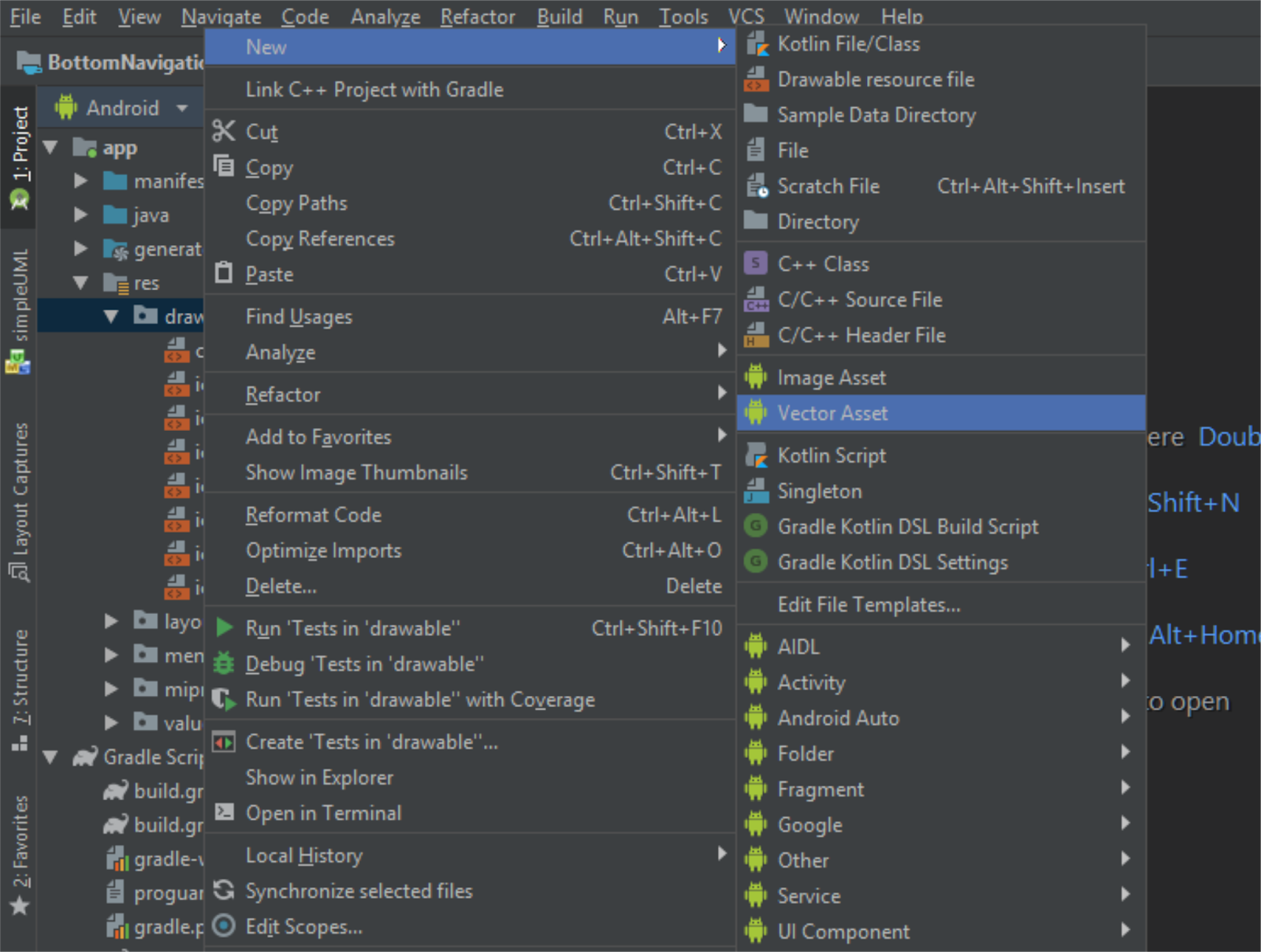Click the Image Asset android icon
Screen dimensions: 1261x952
(x=756, y=377)
